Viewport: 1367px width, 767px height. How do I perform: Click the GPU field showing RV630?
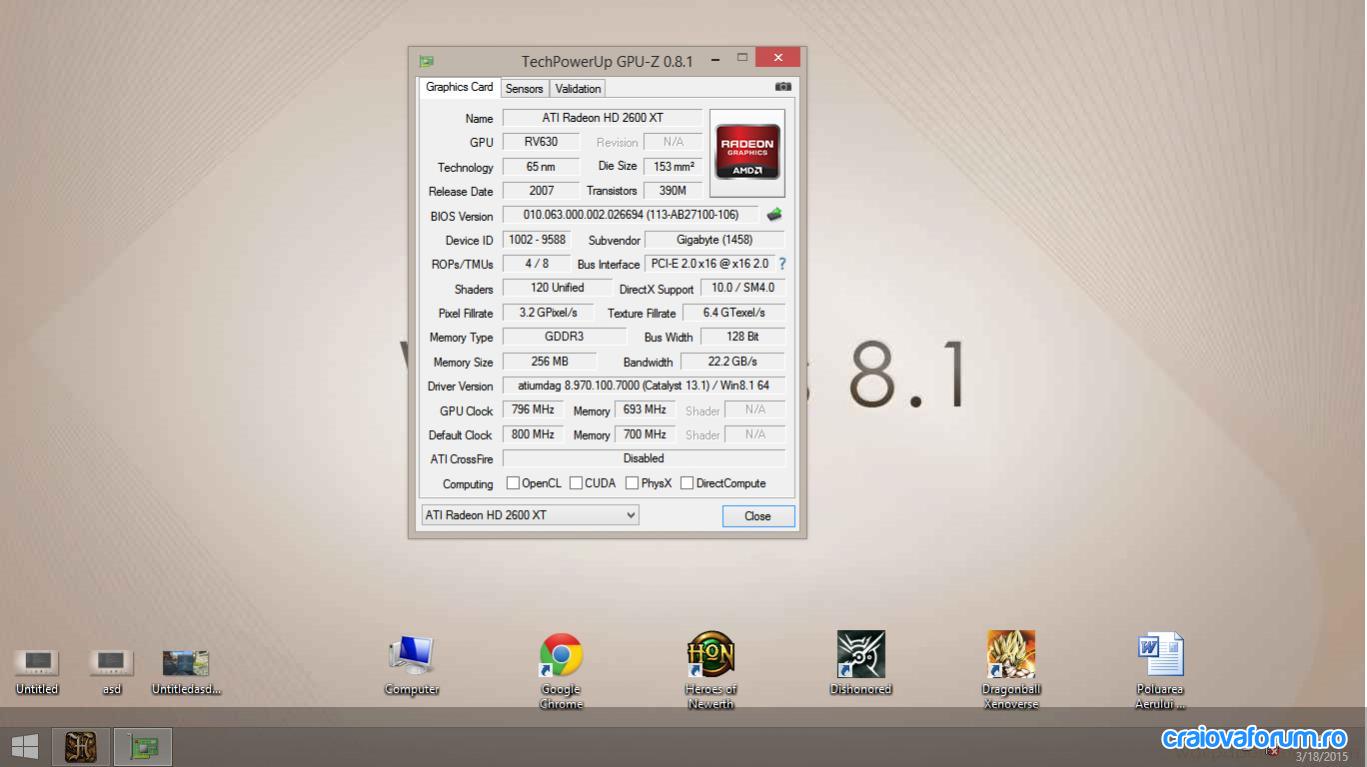pyautogui.click(x=541, y=142)
